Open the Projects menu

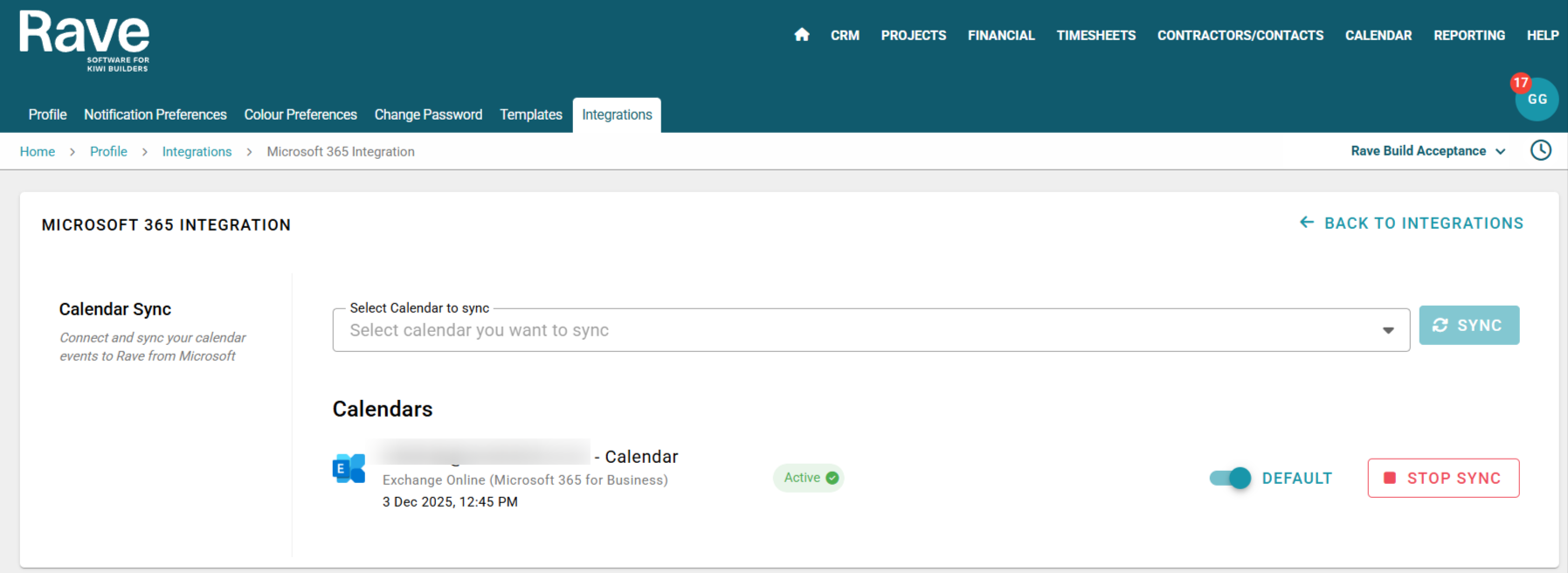(x=914, y=36)
